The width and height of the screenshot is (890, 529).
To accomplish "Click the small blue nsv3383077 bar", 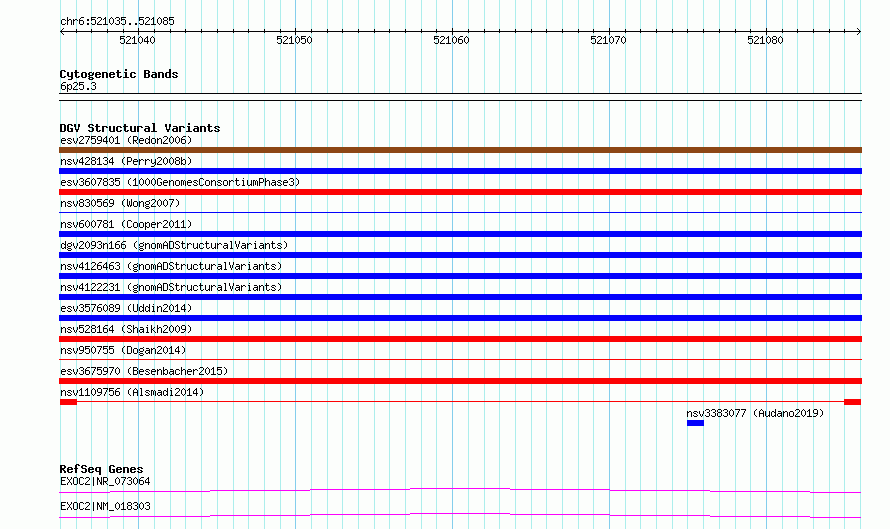I will coord(695,423).
